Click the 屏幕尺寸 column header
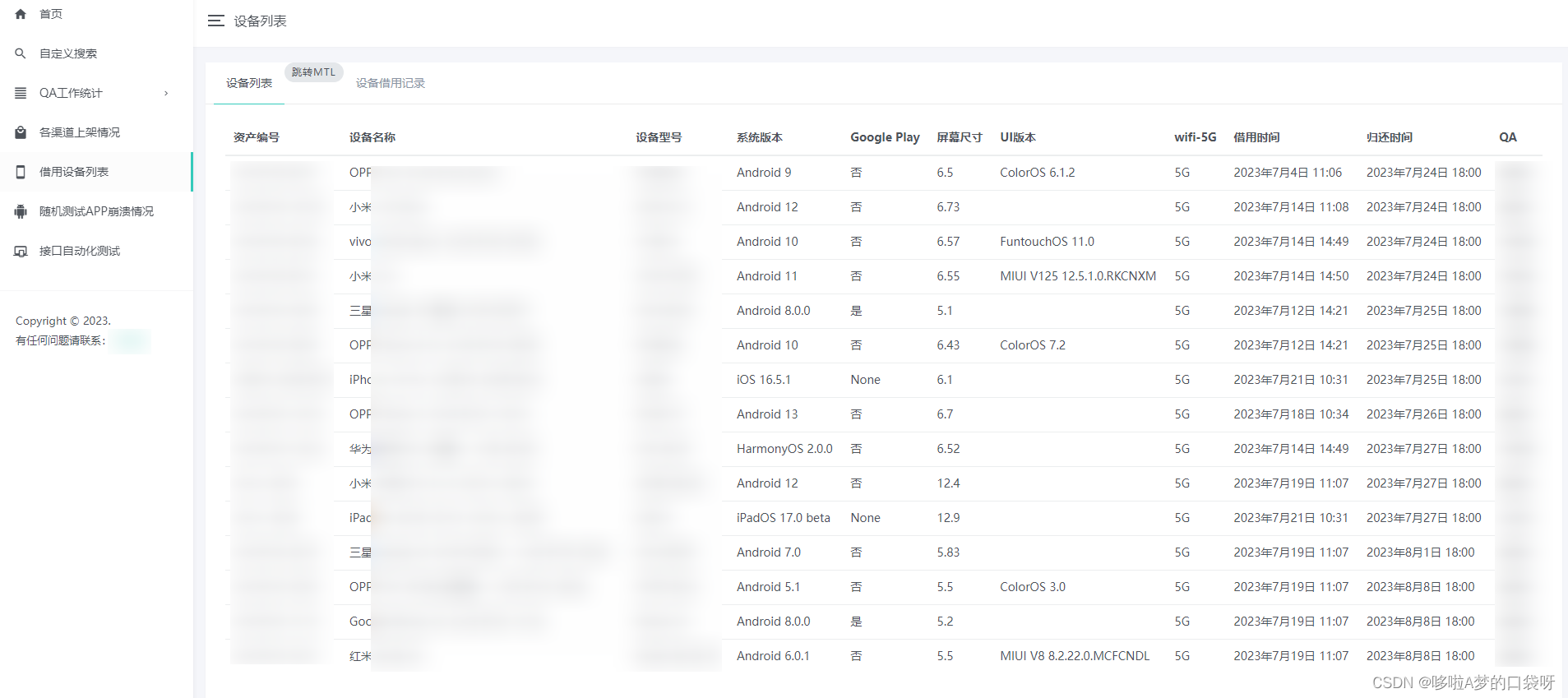The height and width of the screenshot is (698, 1568). (x=960, y=137)
